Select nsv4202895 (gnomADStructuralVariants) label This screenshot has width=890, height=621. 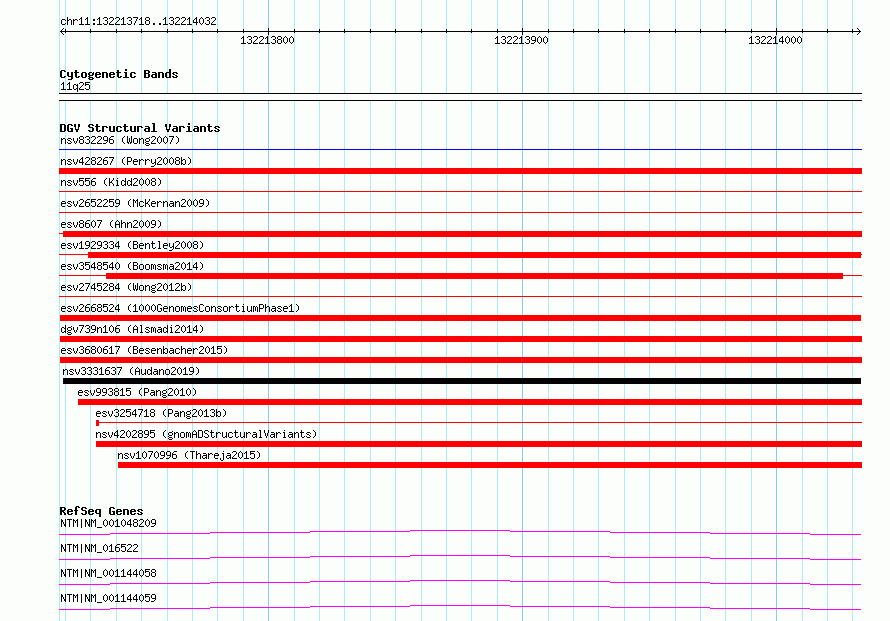206,434
